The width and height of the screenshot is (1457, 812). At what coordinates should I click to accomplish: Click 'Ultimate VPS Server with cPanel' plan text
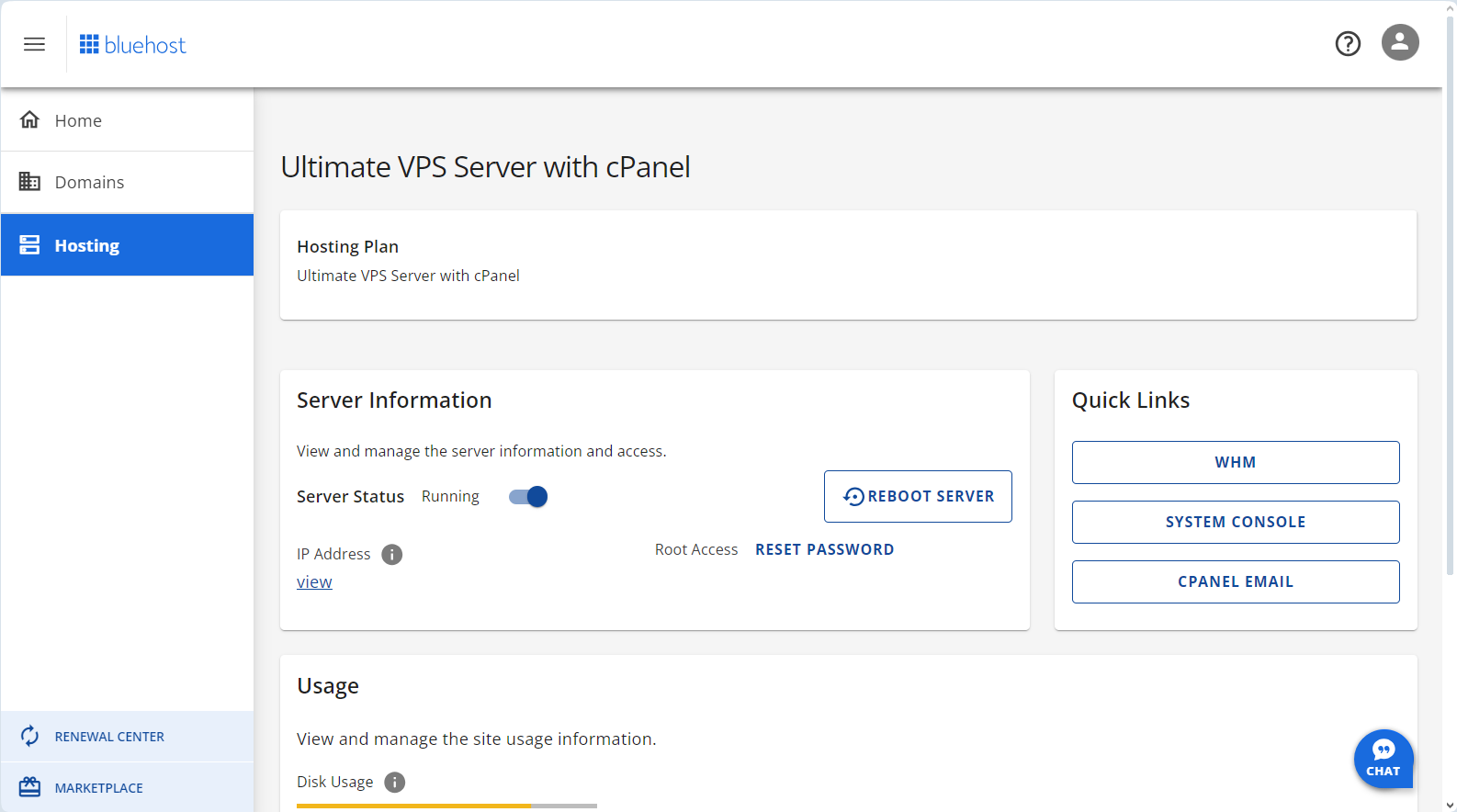408,276
